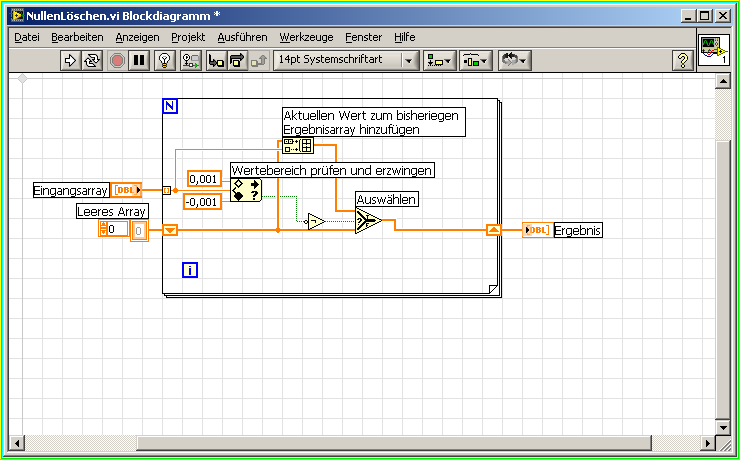The image size is (740, 460).
Task: Click the Leeres Array index value field
Action: (118, 229)
